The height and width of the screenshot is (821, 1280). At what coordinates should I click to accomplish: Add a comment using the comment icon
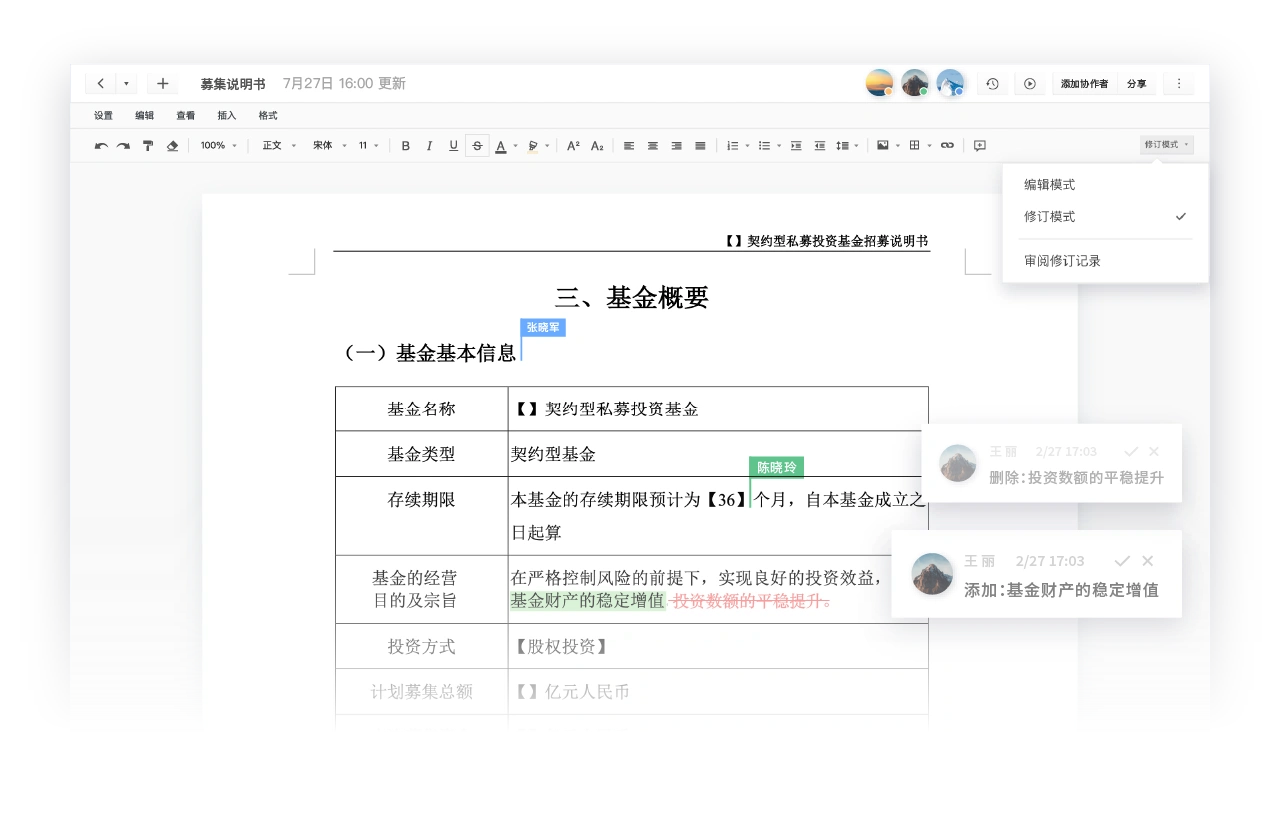(980, 146)
